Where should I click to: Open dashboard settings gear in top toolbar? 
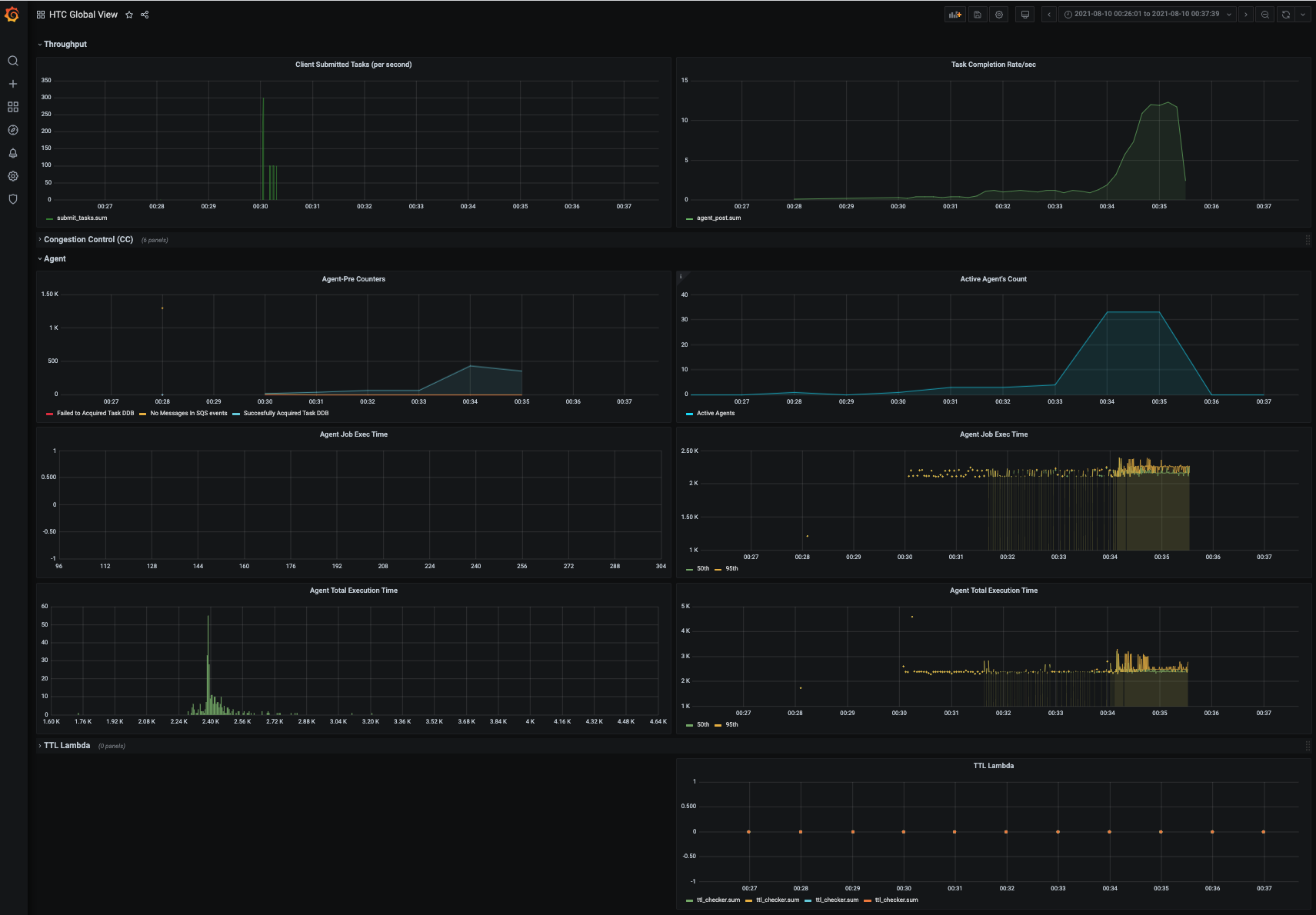click(999, 15)
